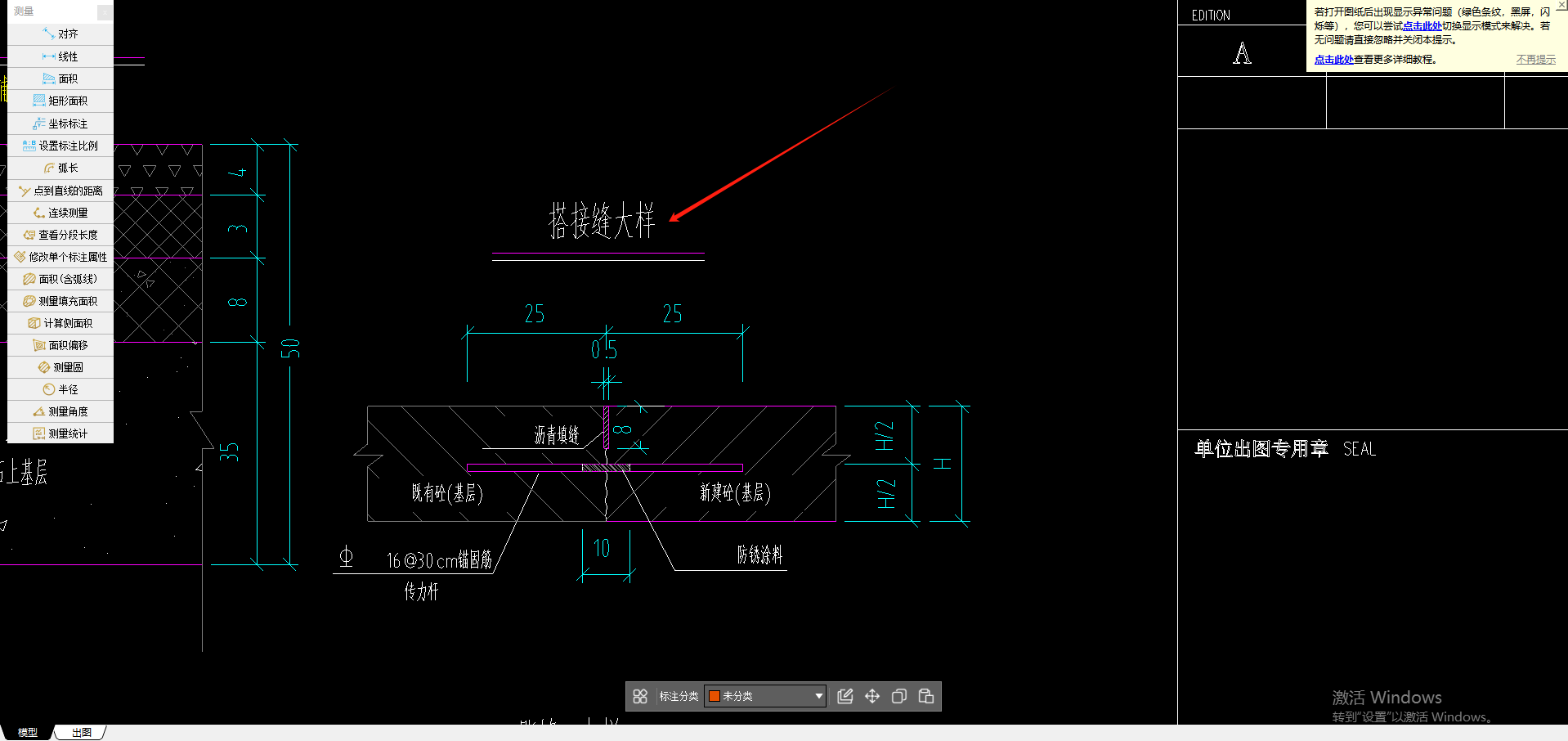Click the EDITION title block label
The image size is (1568, 741).
1211,16
